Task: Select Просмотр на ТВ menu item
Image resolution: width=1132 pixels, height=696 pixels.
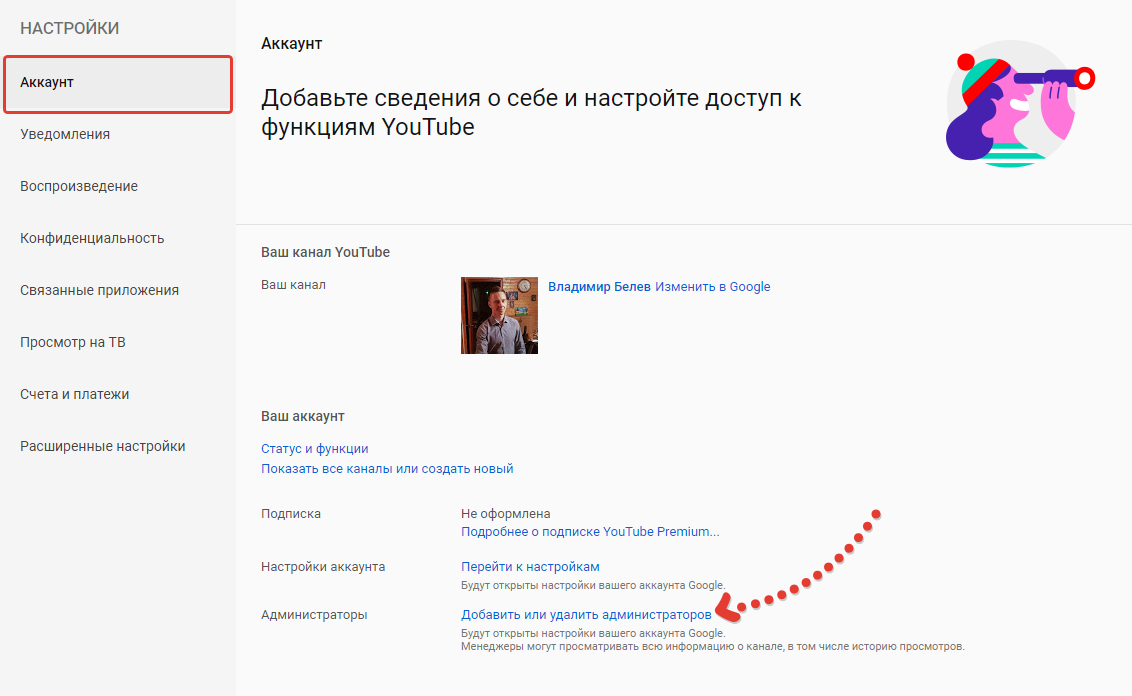Action: [73, 342]
